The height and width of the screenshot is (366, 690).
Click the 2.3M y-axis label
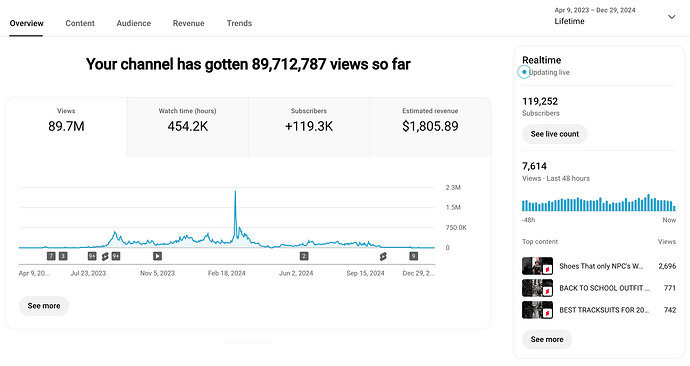pyautogui.click(x=453, y=187)
